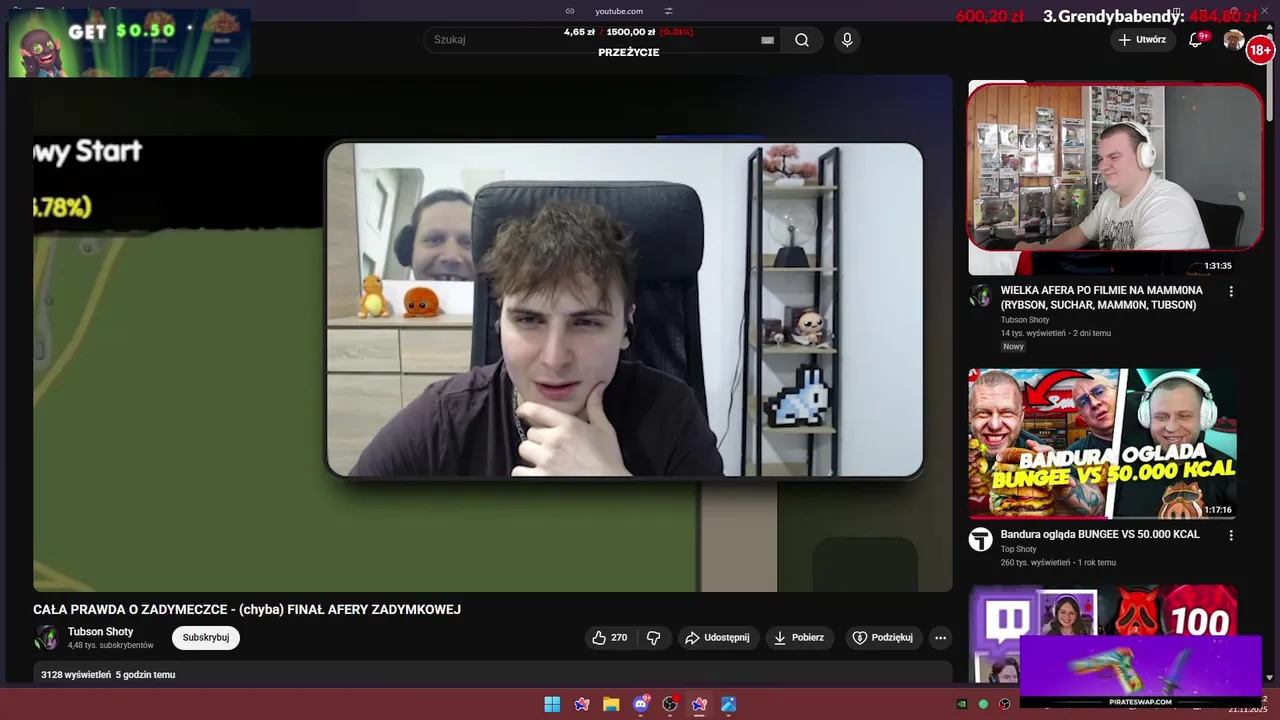Open WIELKA AFERA PO FILMIE video title
The height and width of the screenshot is (720, 1280).
[1102, 297]
